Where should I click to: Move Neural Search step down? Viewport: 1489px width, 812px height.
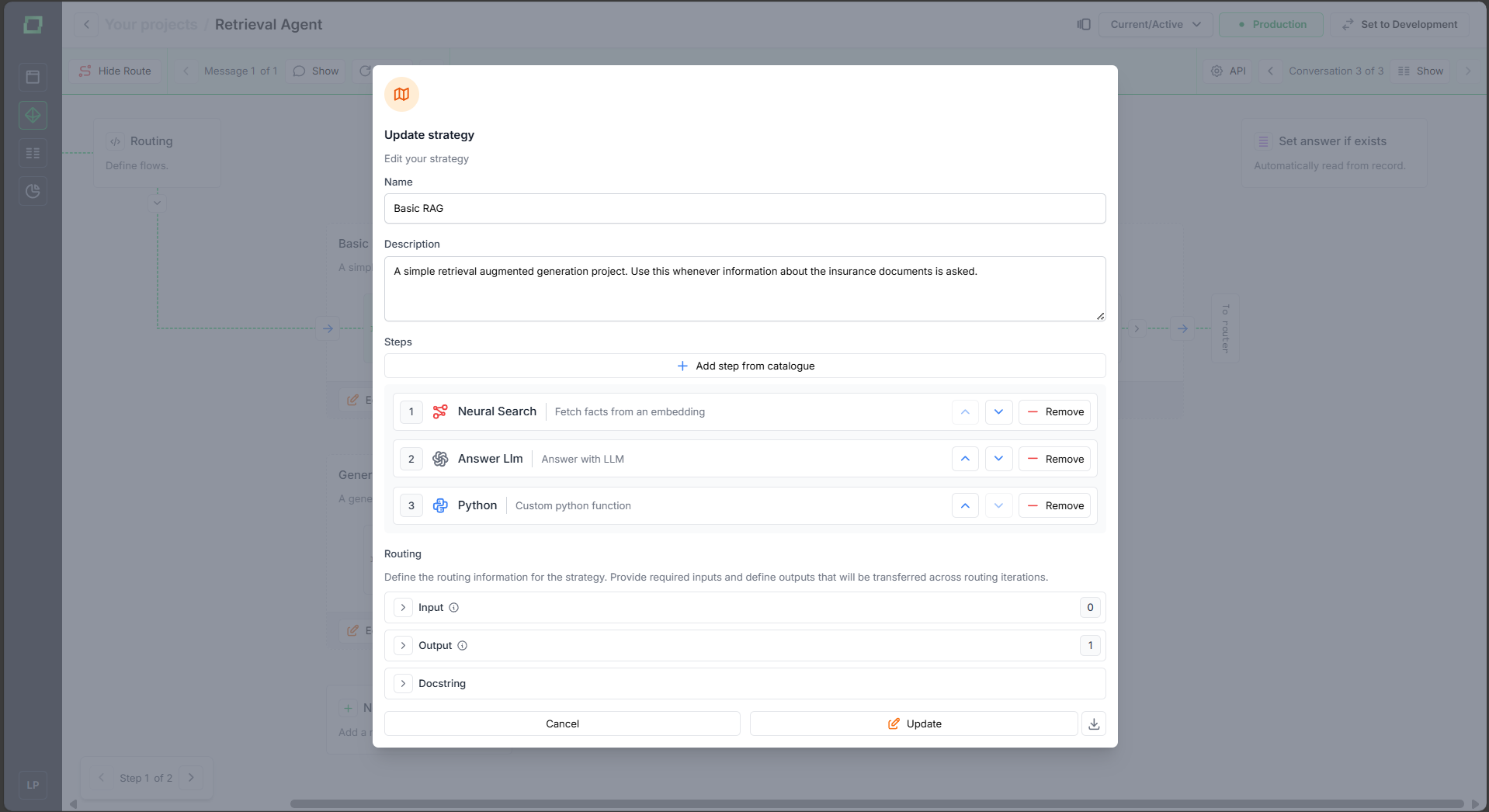point(999,411)
